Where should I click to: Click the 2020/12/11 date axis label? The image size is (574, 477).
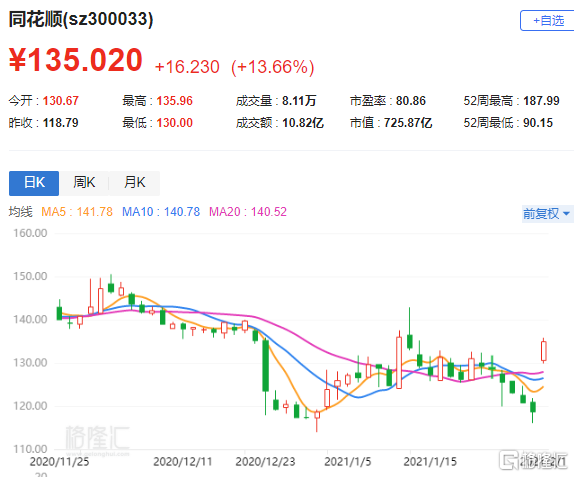tap(183, 462)
